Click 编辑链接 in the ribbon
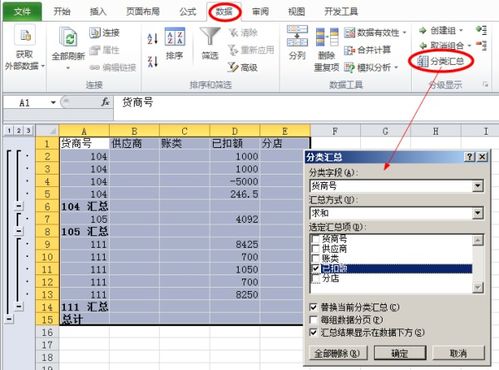499x370 pixels. (113, 68)
